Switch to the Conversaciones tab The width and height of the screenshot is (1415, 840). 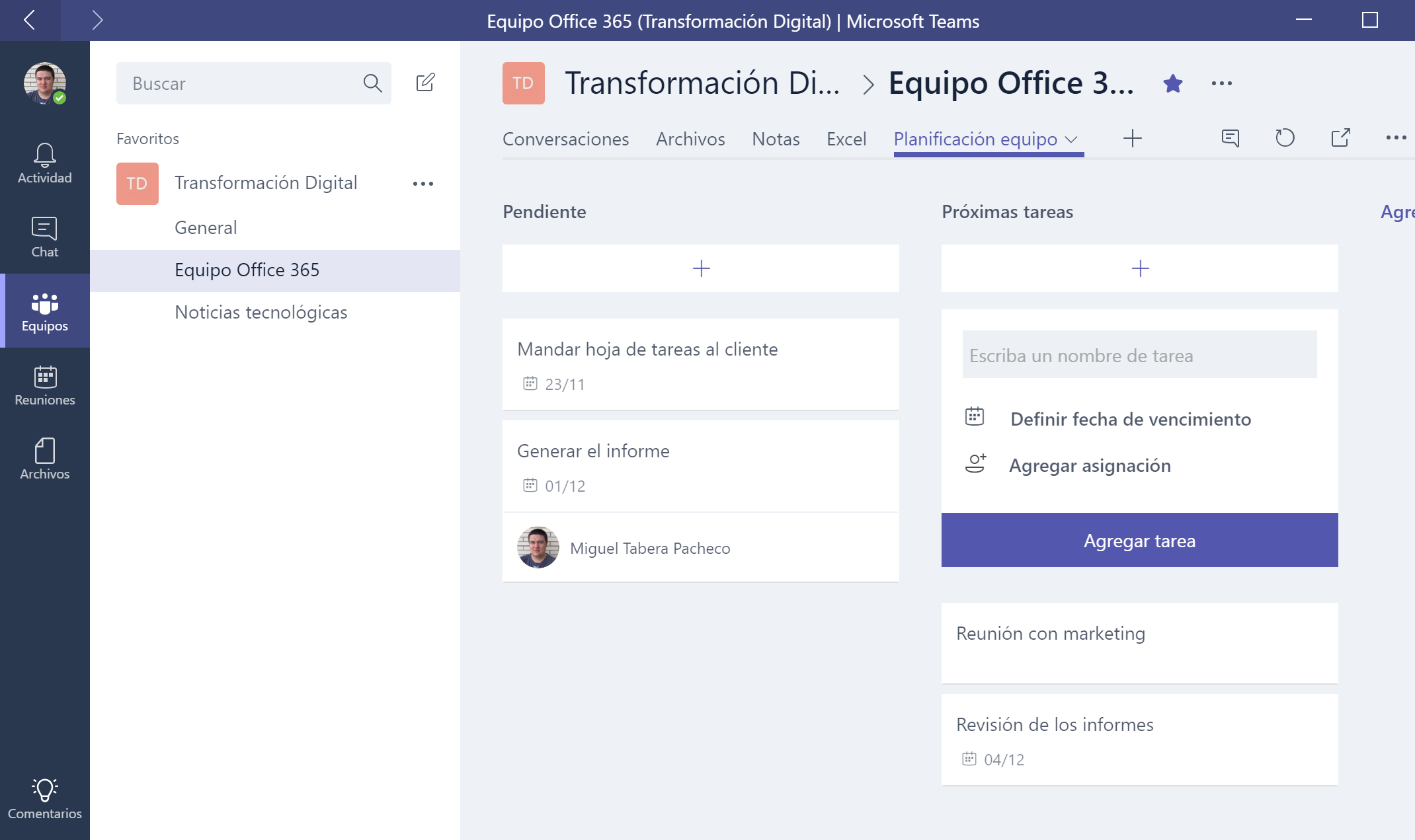pos(565,139)
